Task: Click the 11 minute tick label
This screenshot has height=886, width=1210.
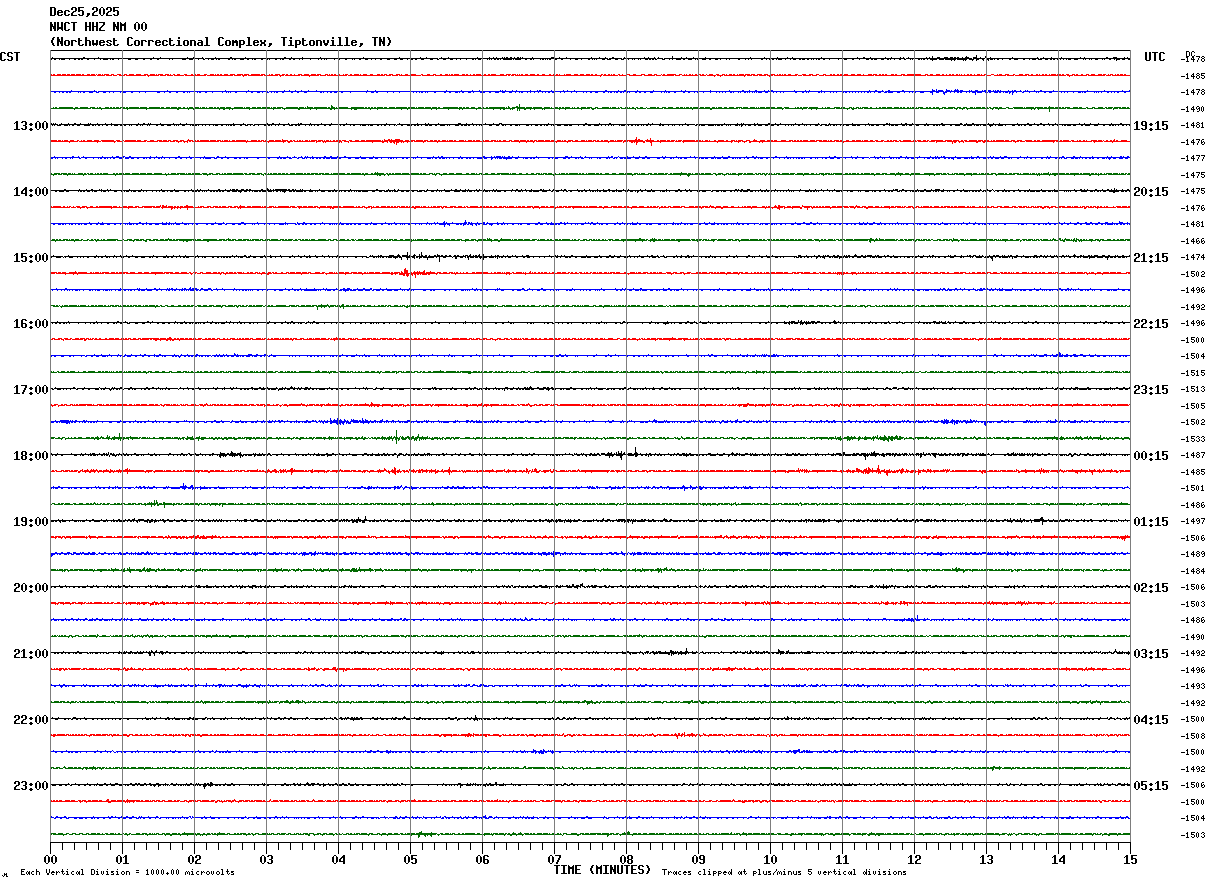Action: (x=842, y=859)
